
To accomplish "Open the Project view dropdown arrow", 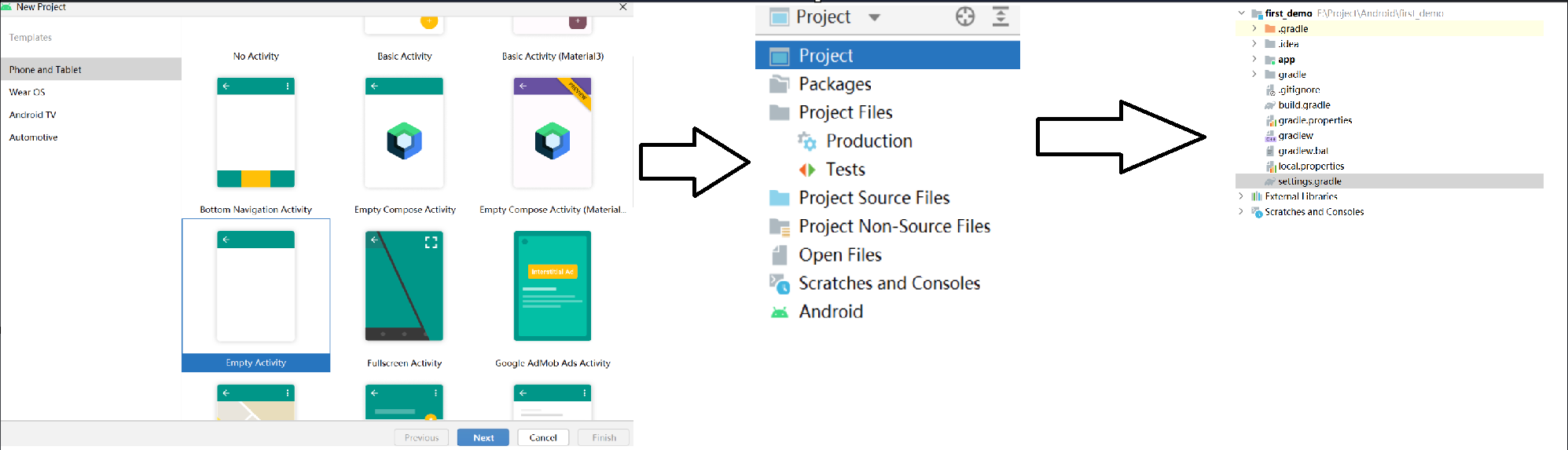I will [x=874, y=17].
